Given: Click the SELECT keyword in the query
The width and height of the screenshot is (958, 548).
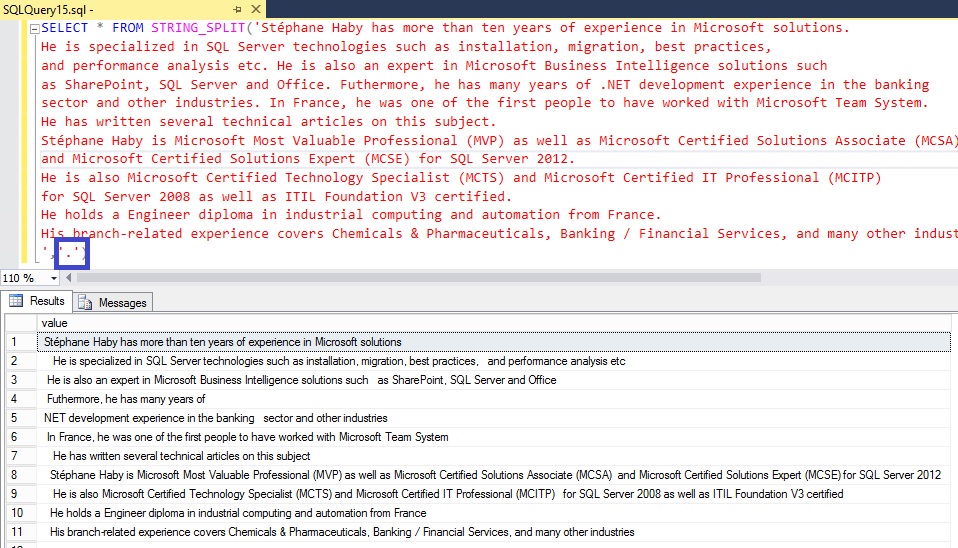Looking at the screenshot, I should click(x=65, y=28).
